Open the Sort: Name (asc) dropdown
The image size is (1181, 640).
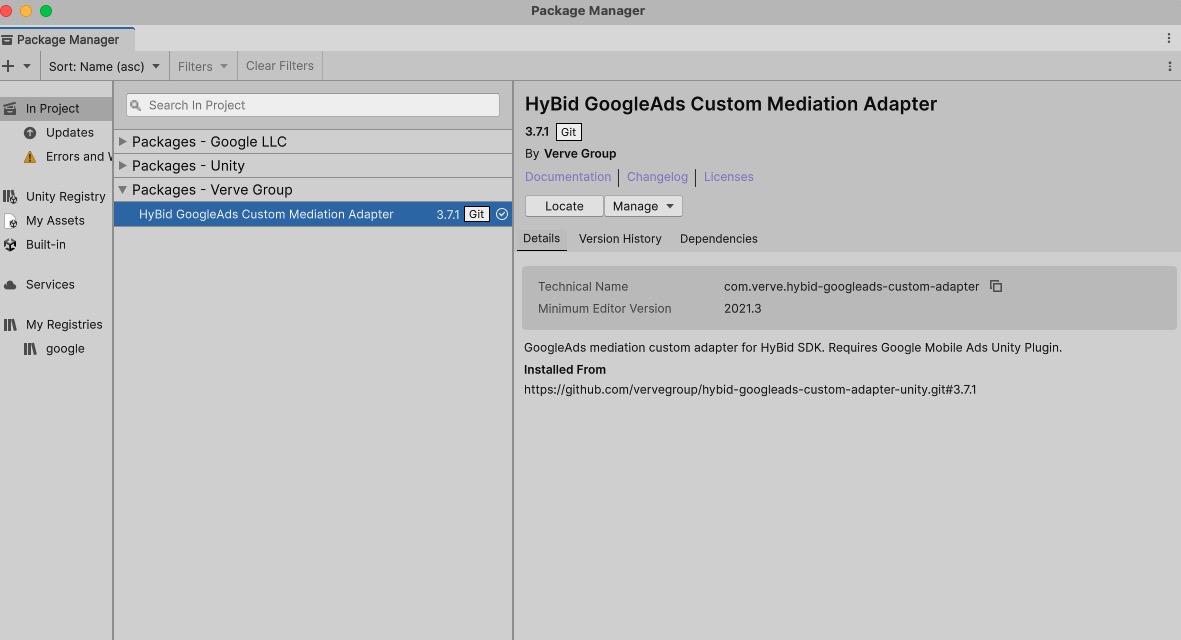tap(104, 66)
